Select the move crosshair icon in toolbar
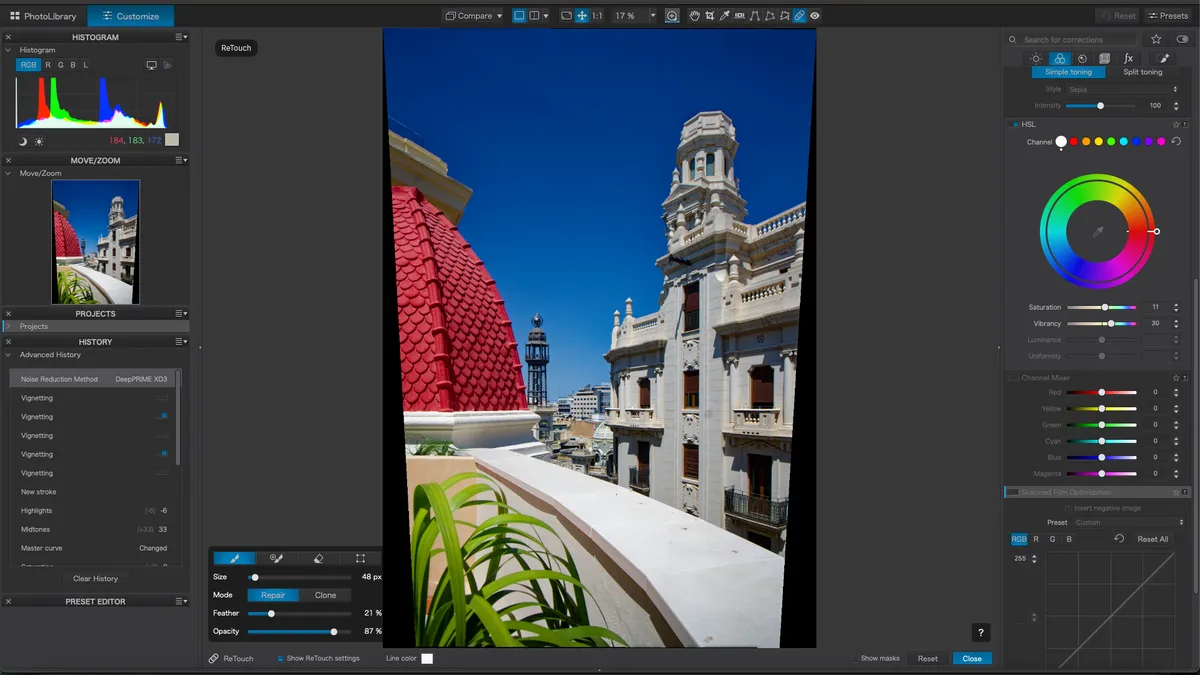The width and height of the screenshot is (1200, 675). 581,16
